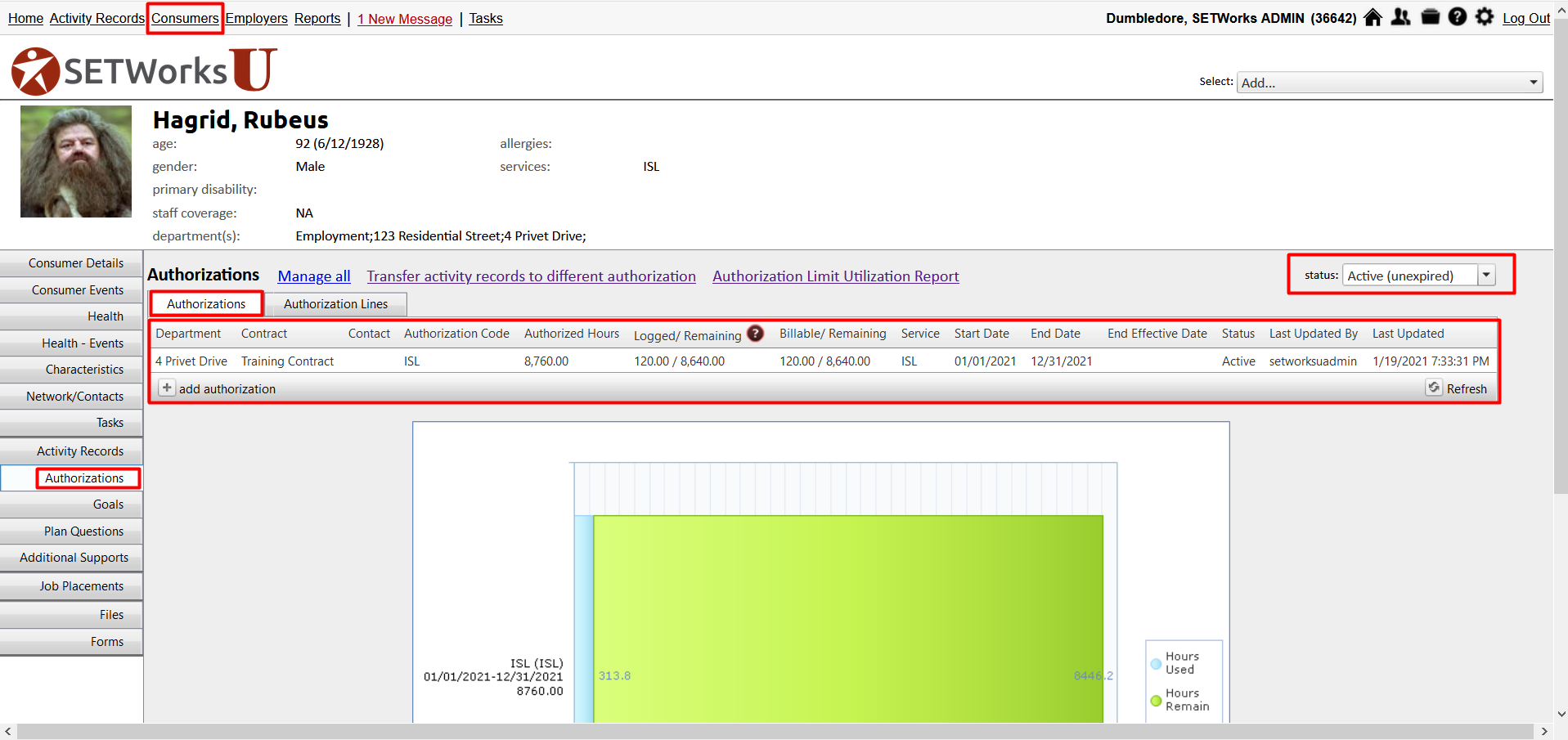Sort by the Start Date column header
1568x740 pixels.
[982, 334]
